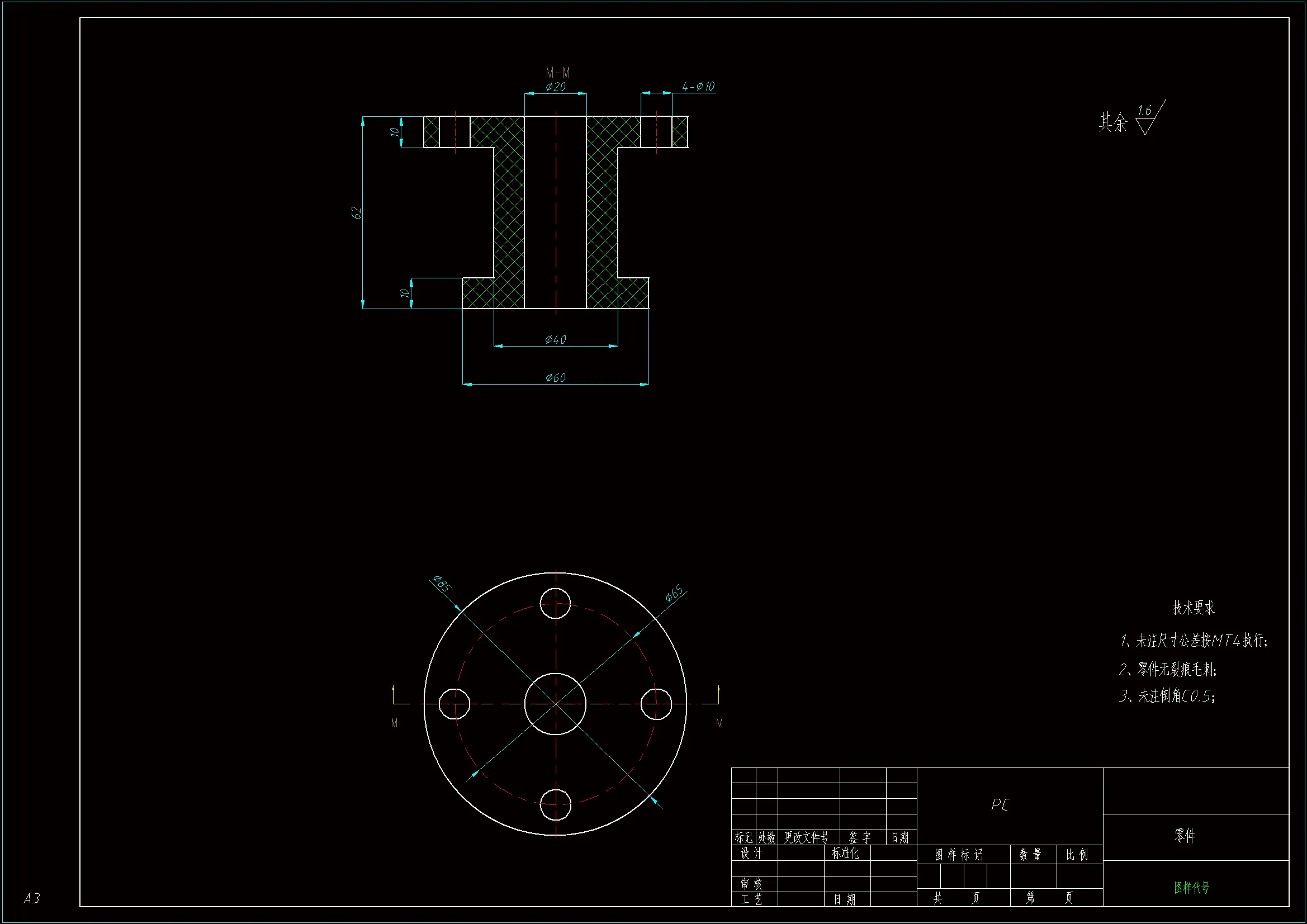Select the Ø85 diameter annotation

[442, 584]
